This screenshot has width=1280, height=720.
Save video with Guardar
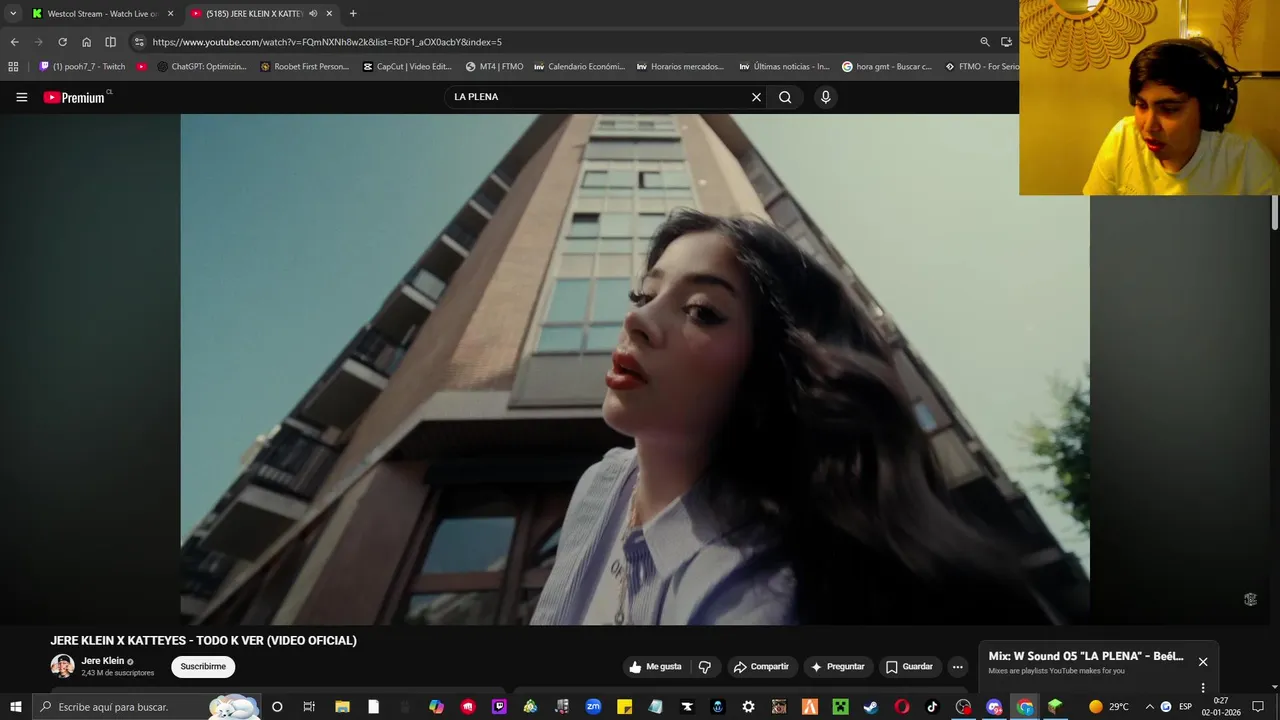(909, 667)
